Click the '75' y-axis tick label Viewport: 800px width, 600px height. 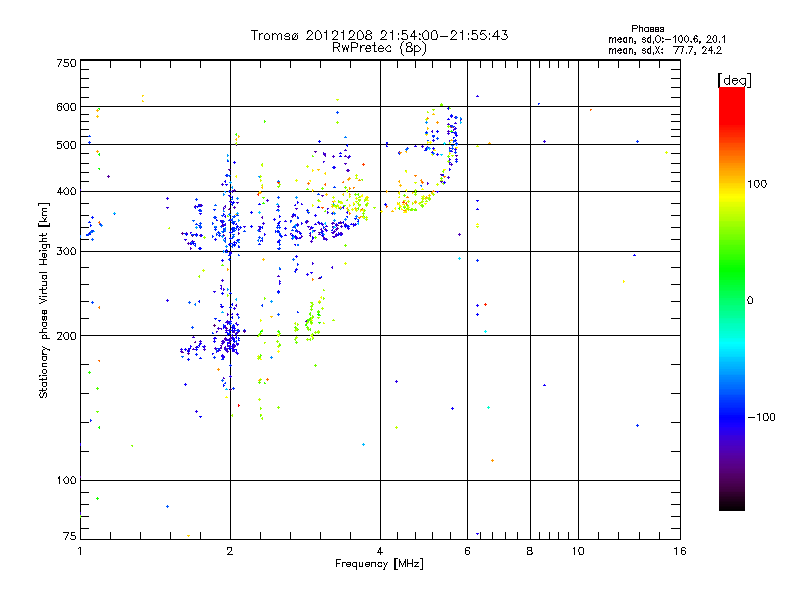point(70,536)
